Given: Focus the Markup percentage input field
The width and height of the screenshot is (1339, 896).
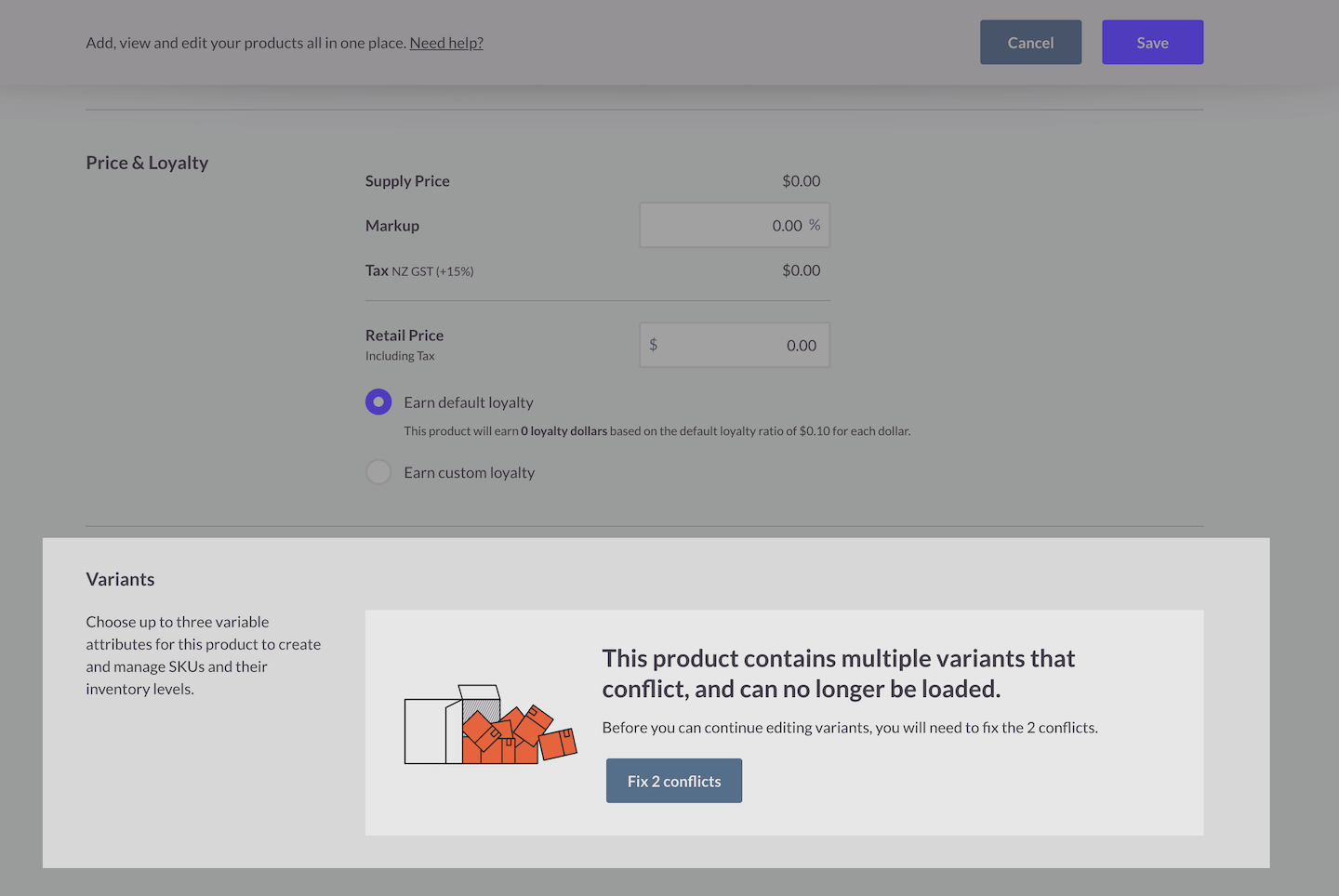Looking at the screenshot, I should (723, 226).
